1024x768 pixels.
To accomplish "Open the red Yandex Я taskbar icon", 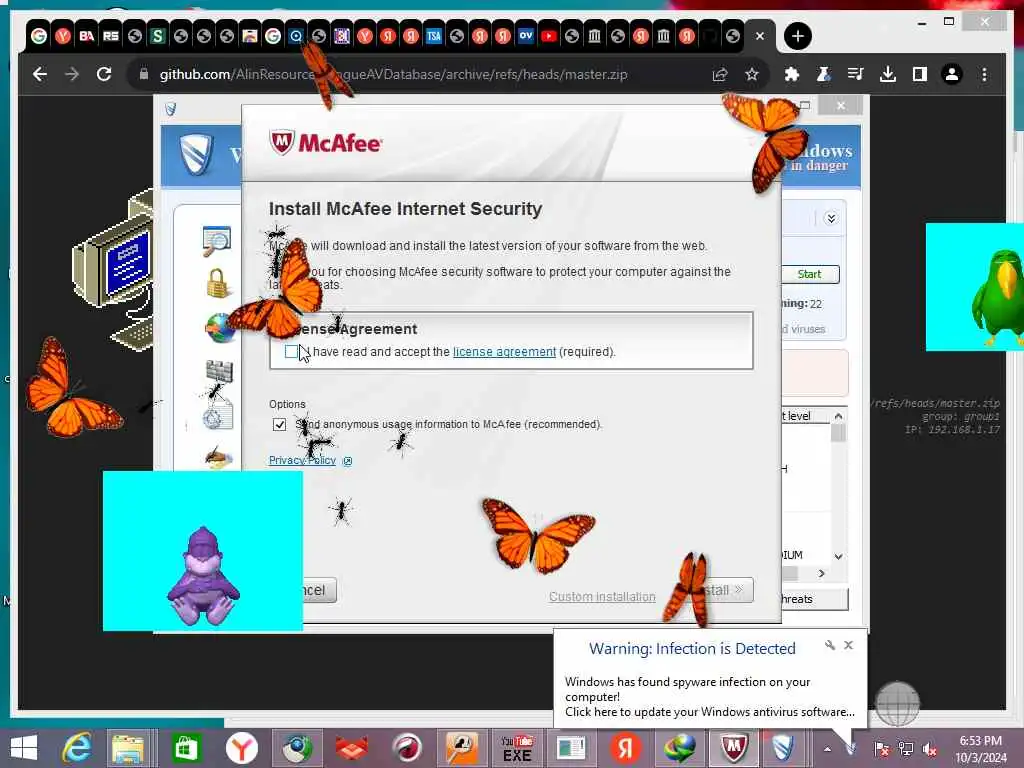I will pyautogui.click(x=626, y=748).
